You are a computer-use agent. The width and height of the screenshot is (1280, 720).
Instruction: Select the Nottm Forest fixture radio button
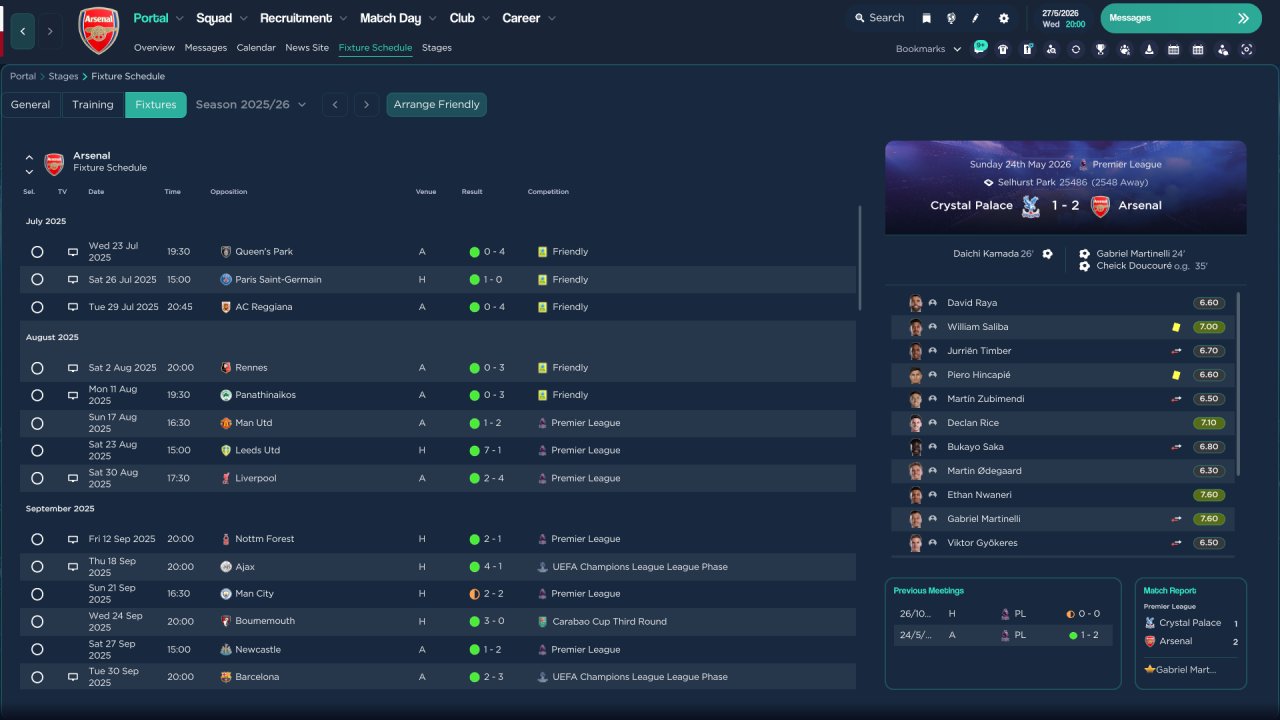(37, 539)
